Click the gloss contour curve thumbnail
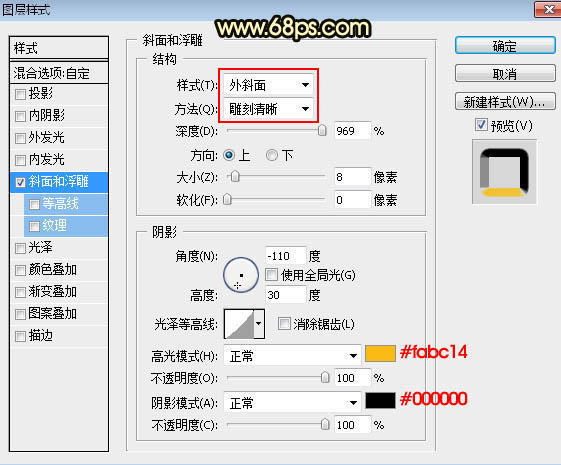 (239, 324)
